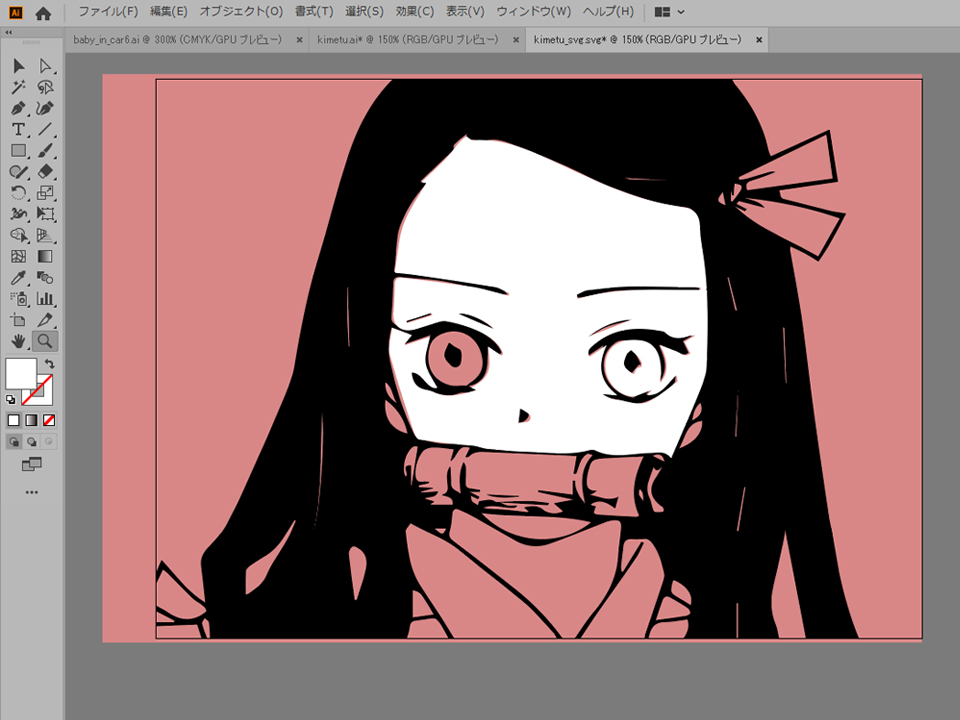Enable Draw Inside mode

[49, 441]
